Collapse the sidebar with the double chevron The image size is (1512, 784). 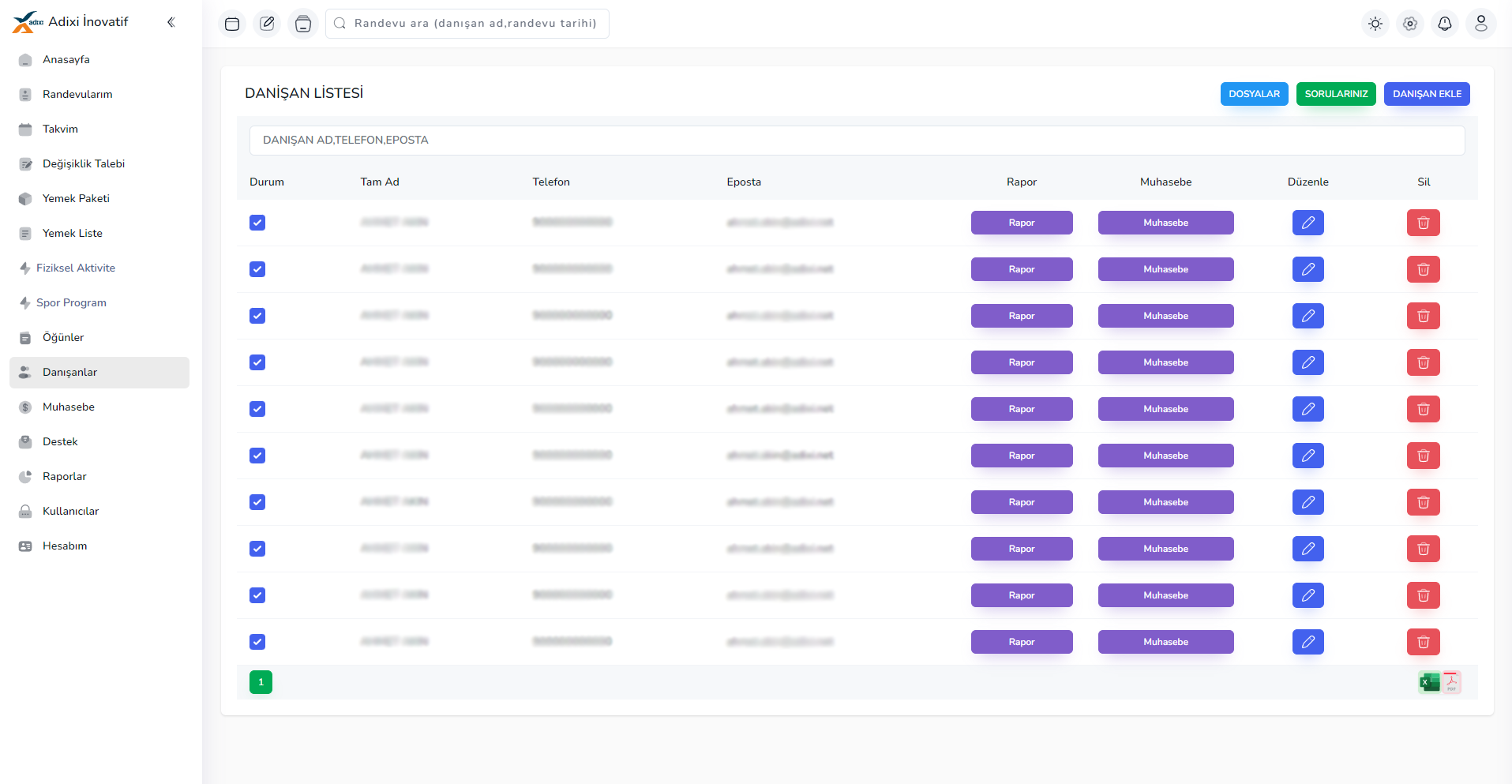pos(171,22)
